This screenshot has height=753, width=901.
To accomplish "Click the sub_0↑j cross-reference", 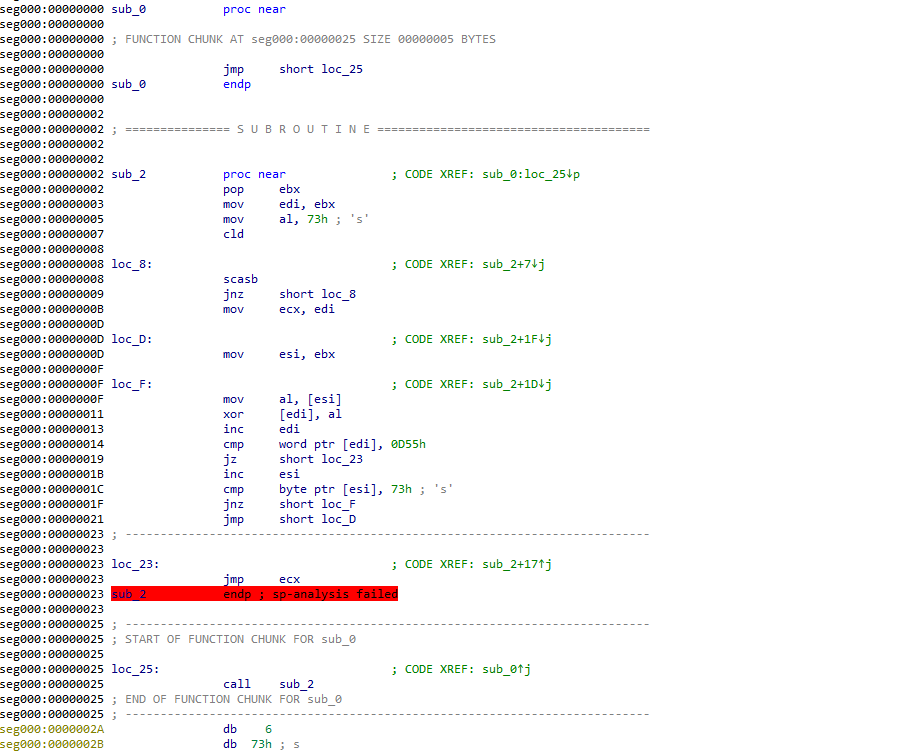I will (x=506, y=669).
